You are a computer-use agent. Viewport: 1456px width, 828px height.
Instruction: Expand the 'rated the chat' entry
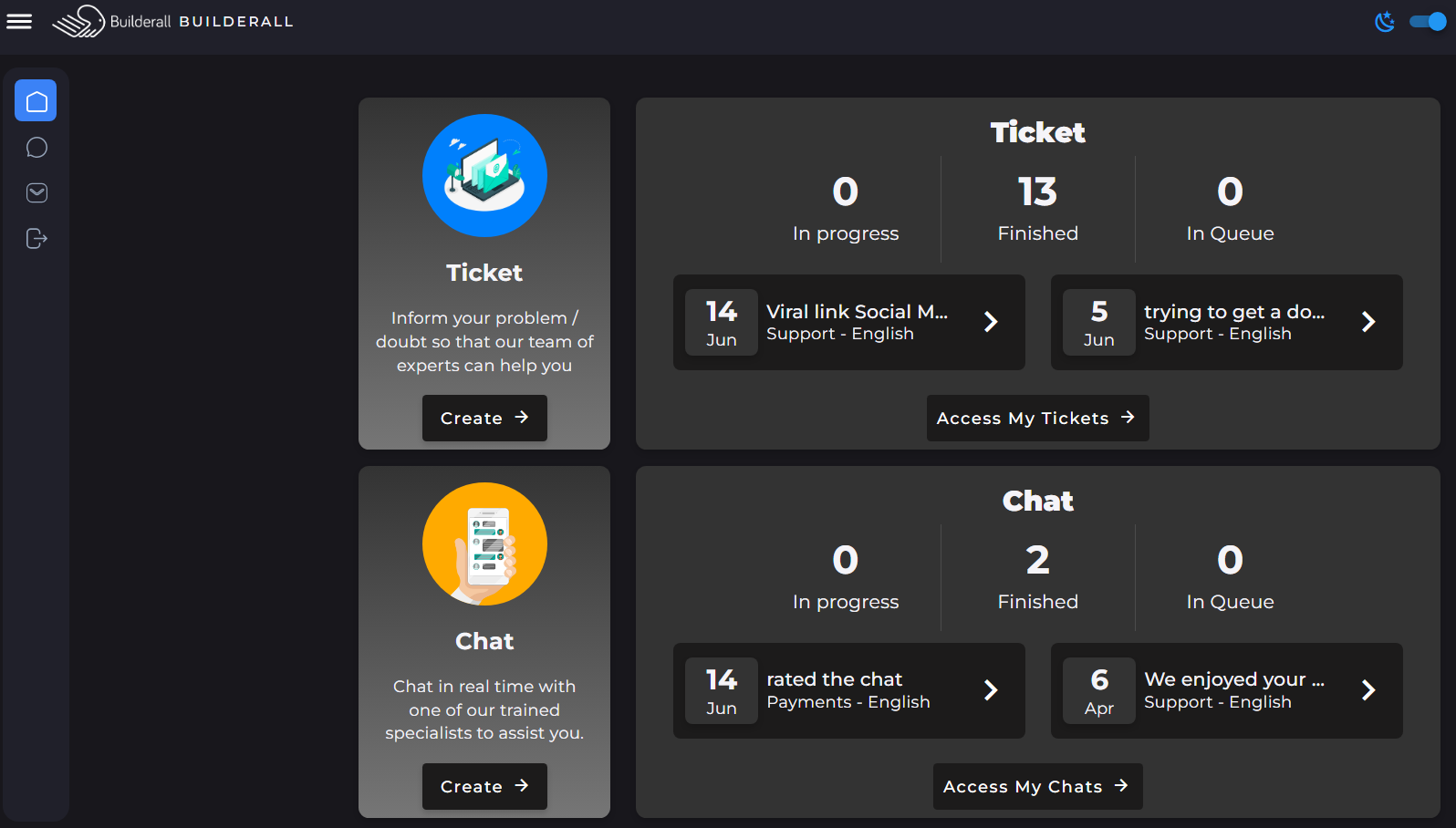(x=991, y=690)
